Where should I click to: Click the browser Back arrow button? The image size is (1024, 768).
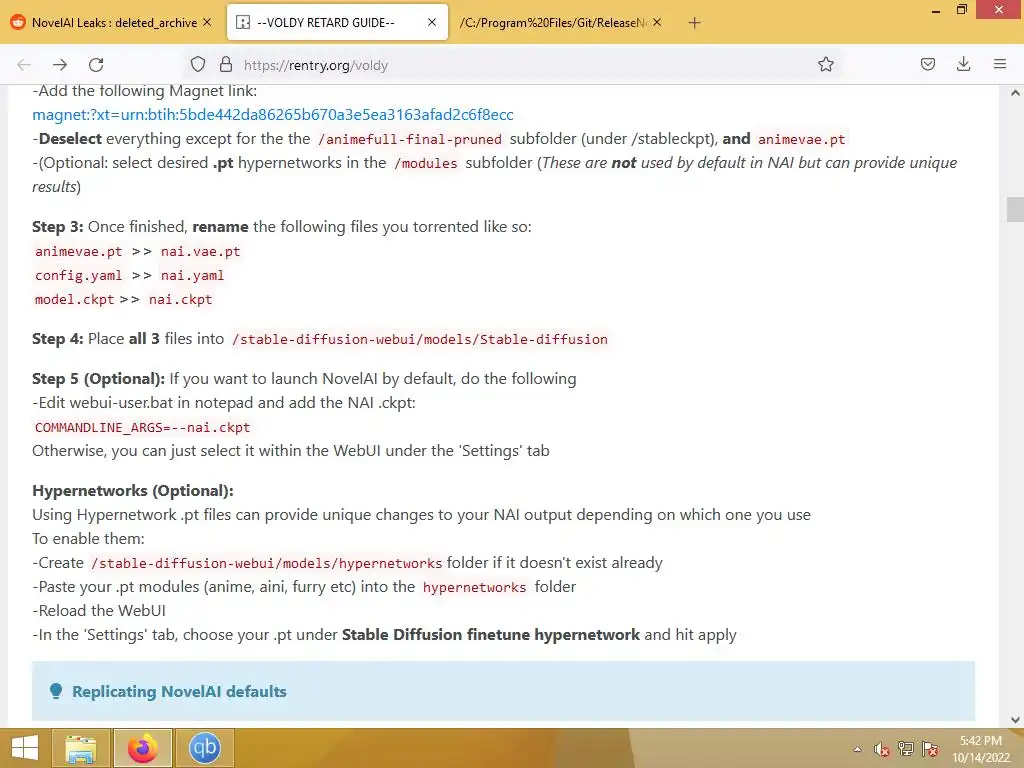tap(24, 65)
